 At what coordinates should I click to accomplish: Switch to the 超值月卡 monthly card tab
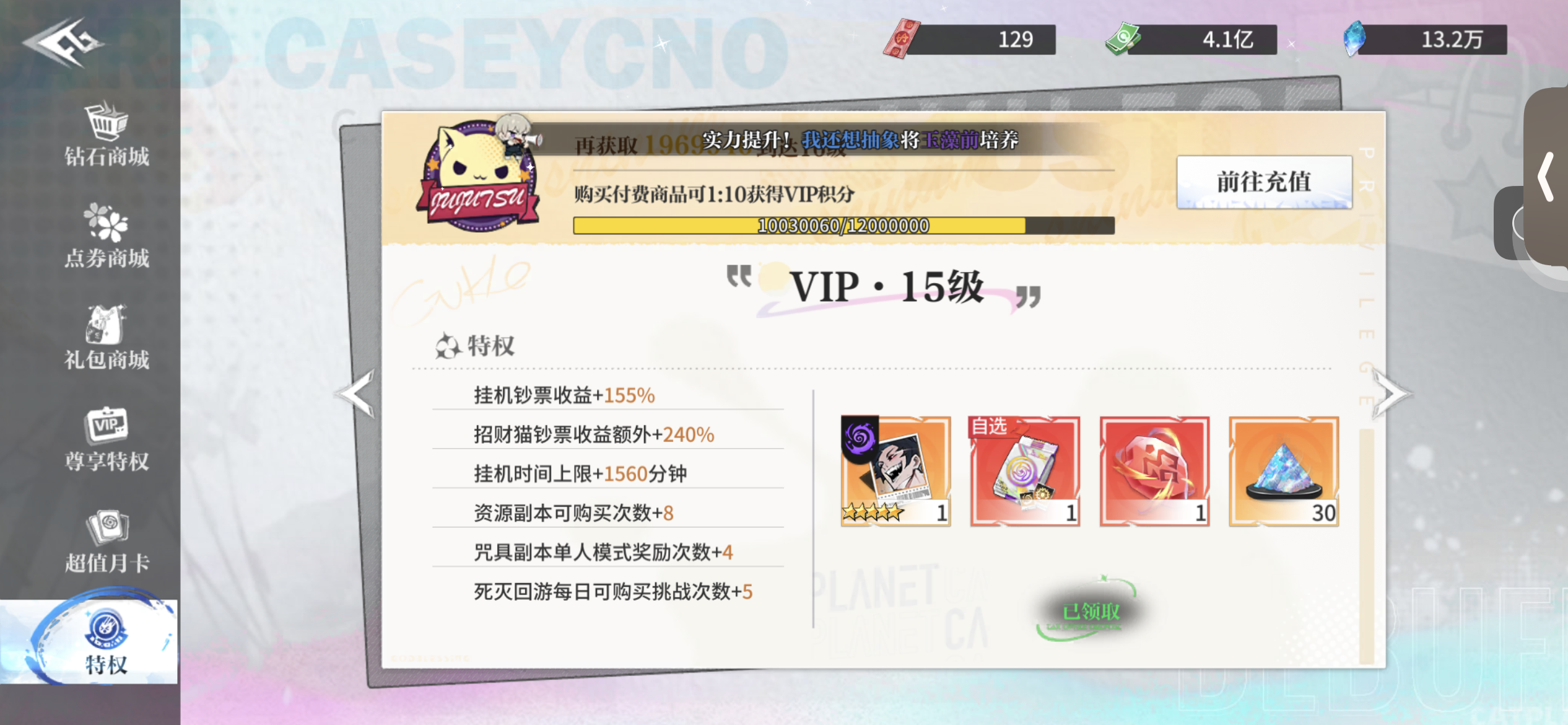click(107, 540)
